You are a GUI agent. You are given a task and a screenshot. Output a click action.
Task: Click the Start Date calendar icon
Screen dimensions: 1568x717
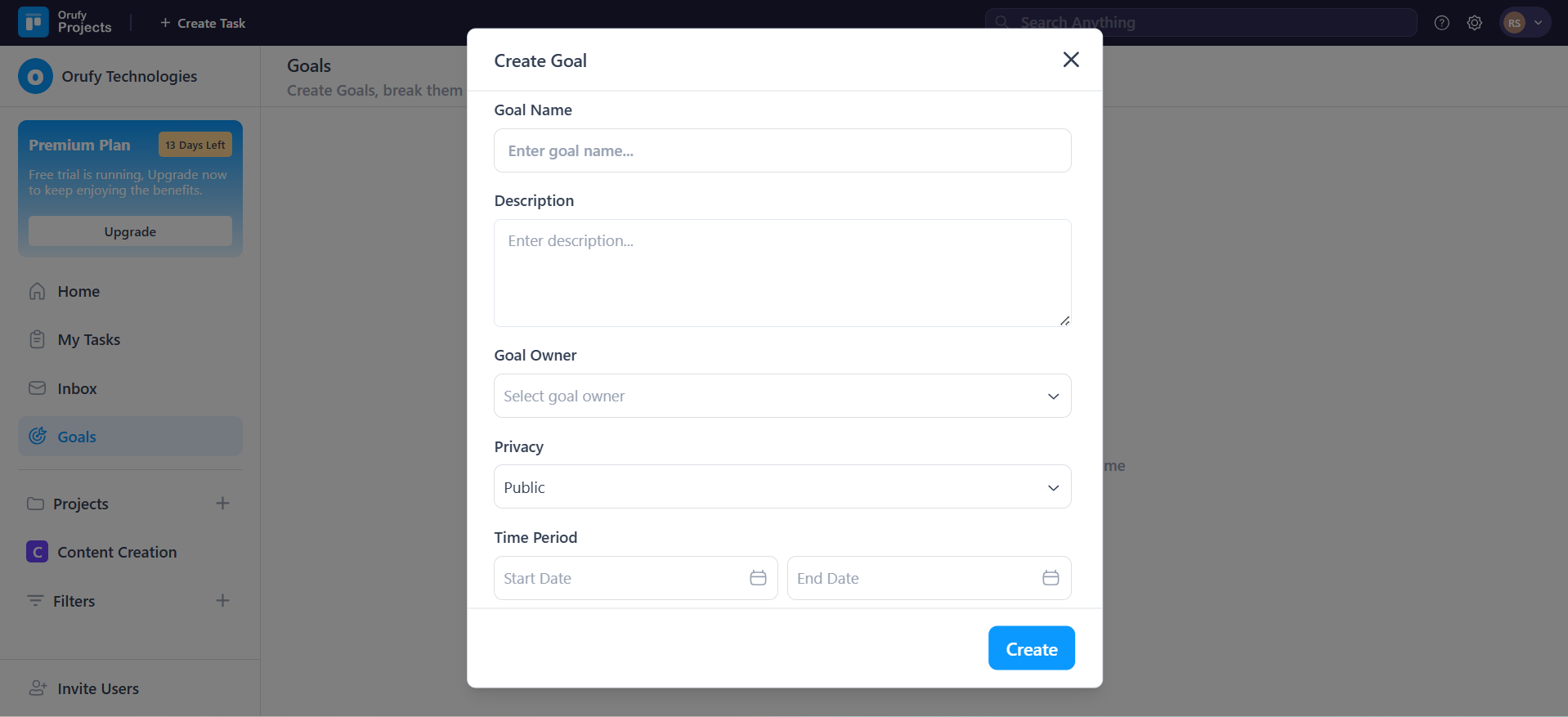pyautogui.click(x=758, y=578)
